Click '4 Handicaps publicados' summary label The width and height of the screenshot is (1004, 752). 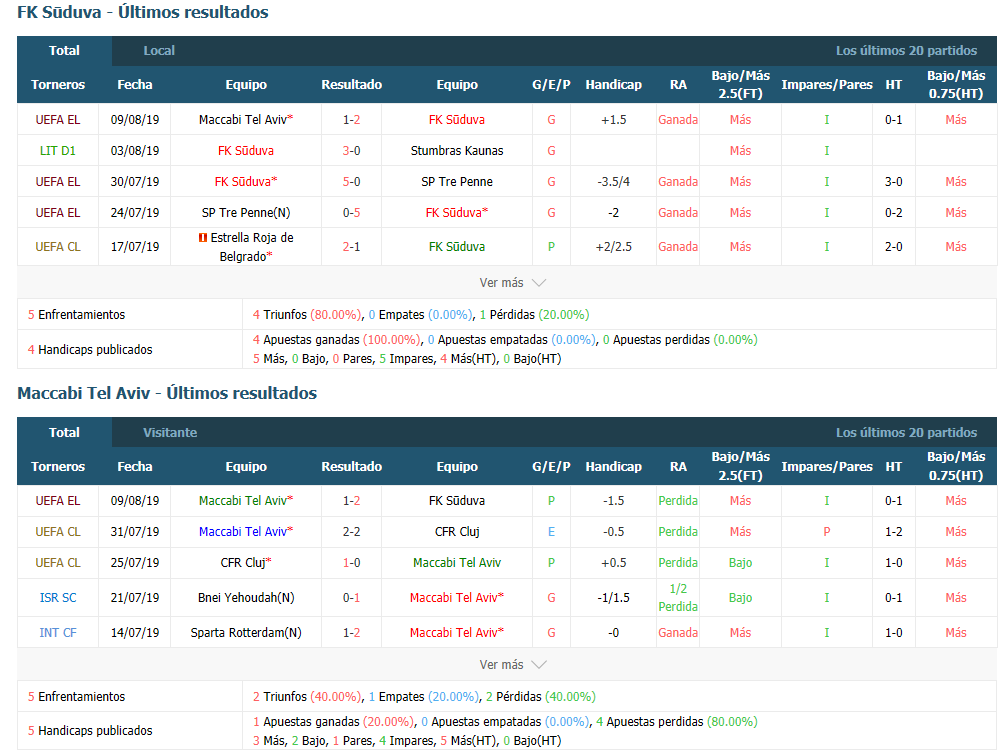pyautogui.click(x=90, y=350)
